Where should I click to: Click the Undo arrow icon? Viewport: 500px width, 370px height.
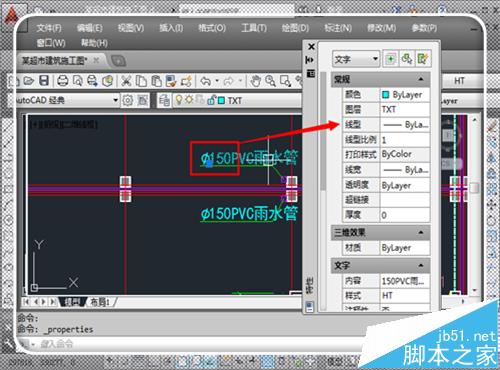pos(206,81)
